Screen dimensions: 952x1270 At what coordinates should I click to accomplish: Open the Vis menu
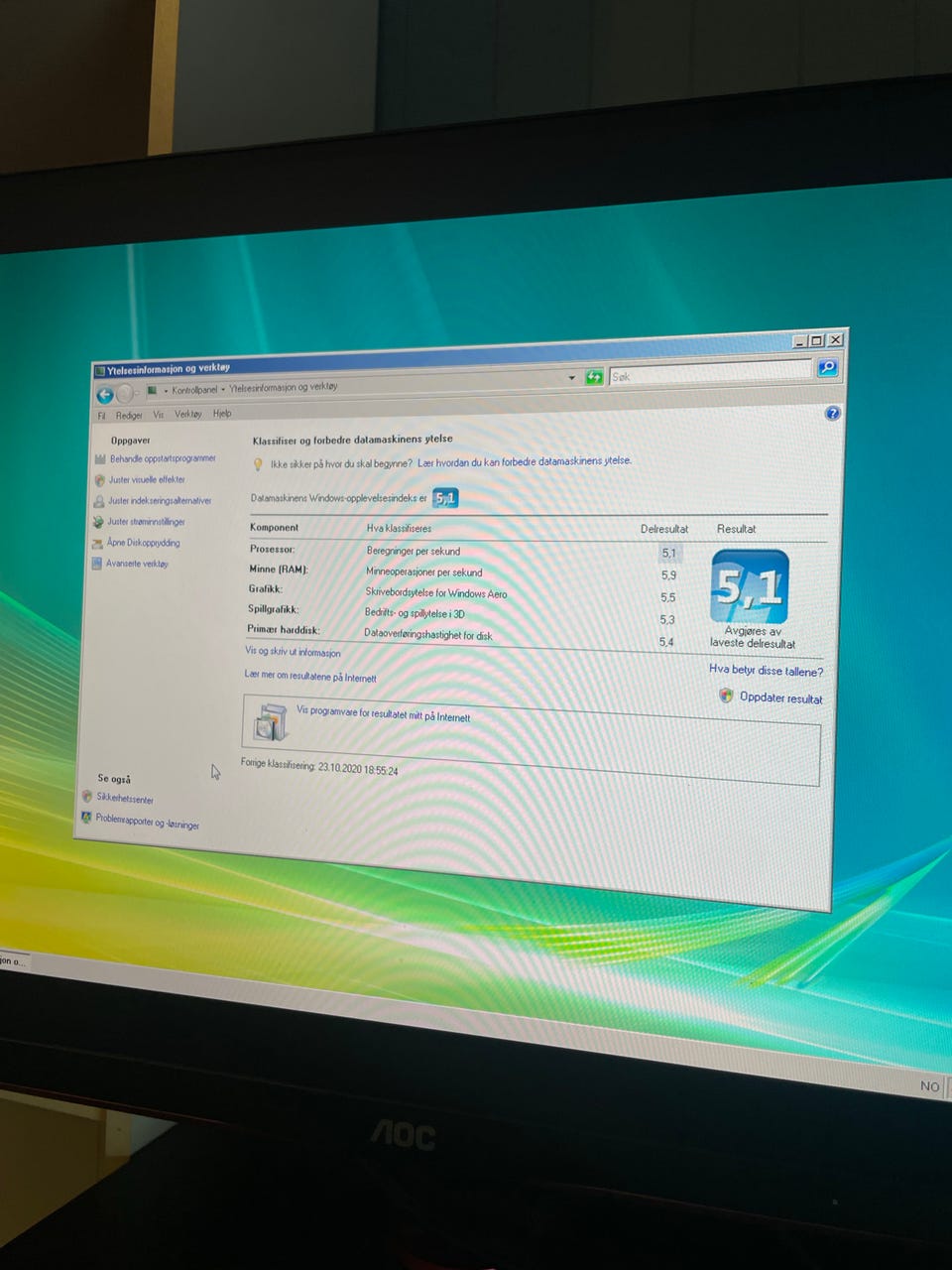tap(158, 415)
